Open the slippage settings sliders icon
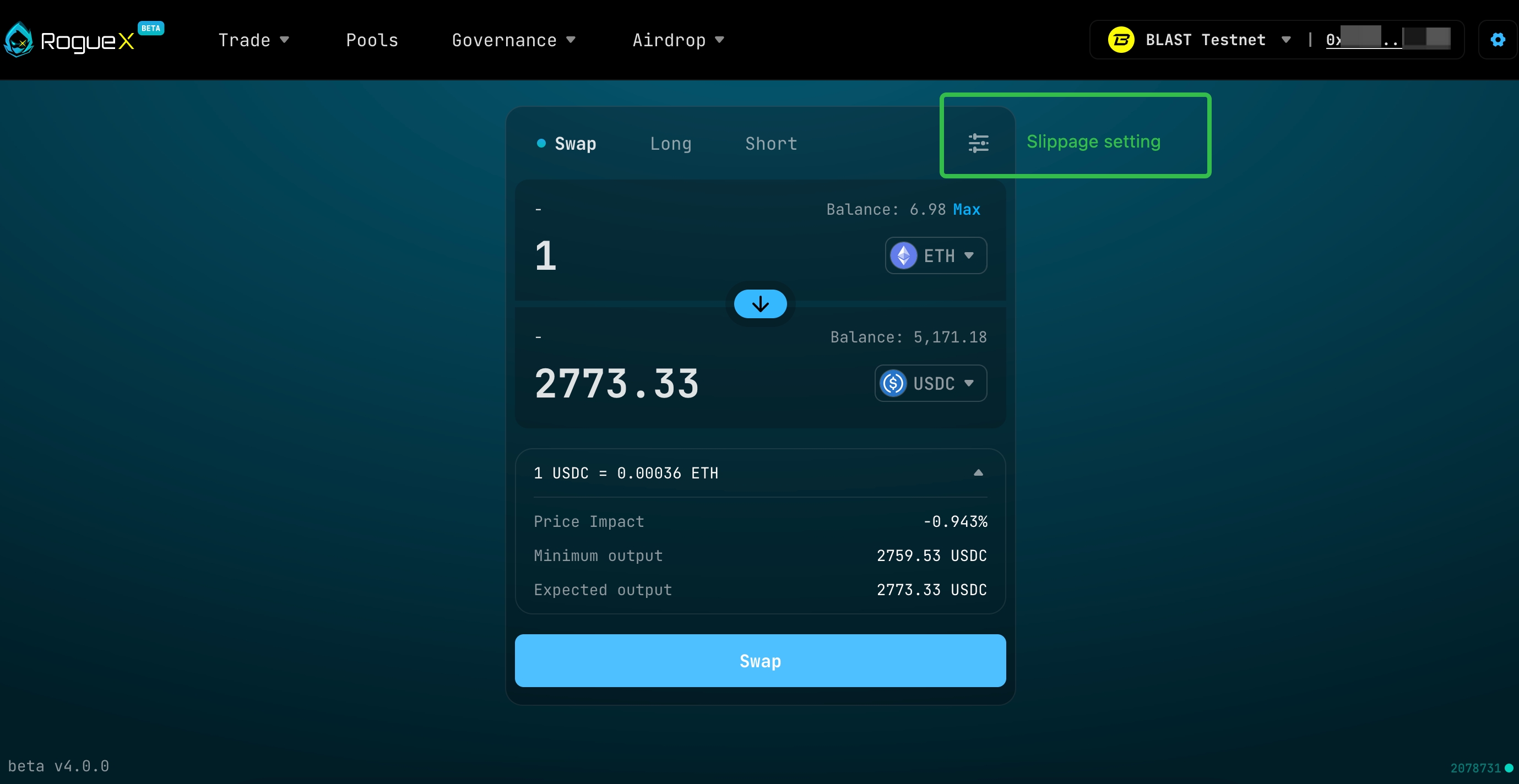Viewport: 1519px width, 784px height. tap(978, 143)
